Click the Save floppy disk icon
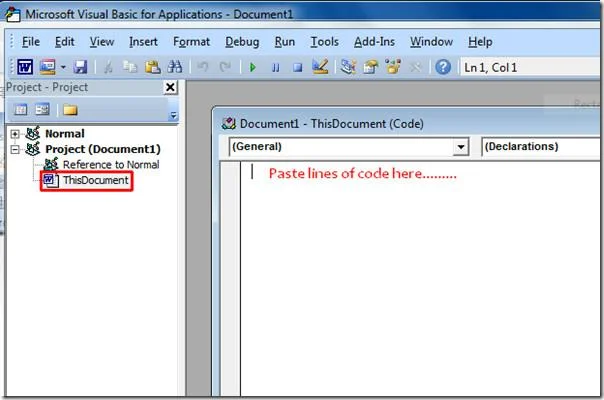The height and width of the screenshot is (400, 604). (x=80, y=67)
